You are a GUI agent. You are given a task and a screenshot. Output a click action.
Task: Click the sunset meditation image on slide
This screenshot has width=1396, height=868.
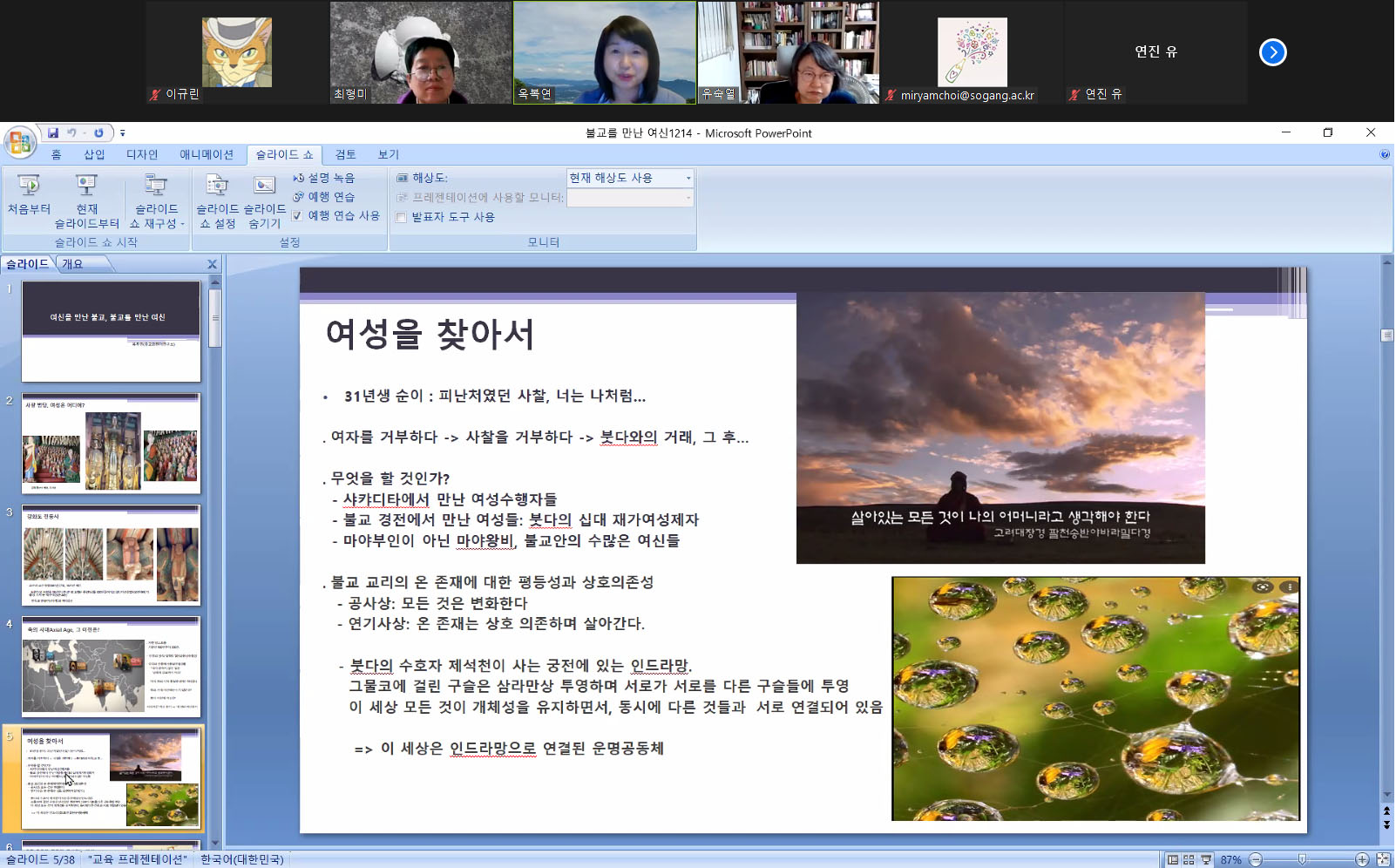pos(1000,428)
